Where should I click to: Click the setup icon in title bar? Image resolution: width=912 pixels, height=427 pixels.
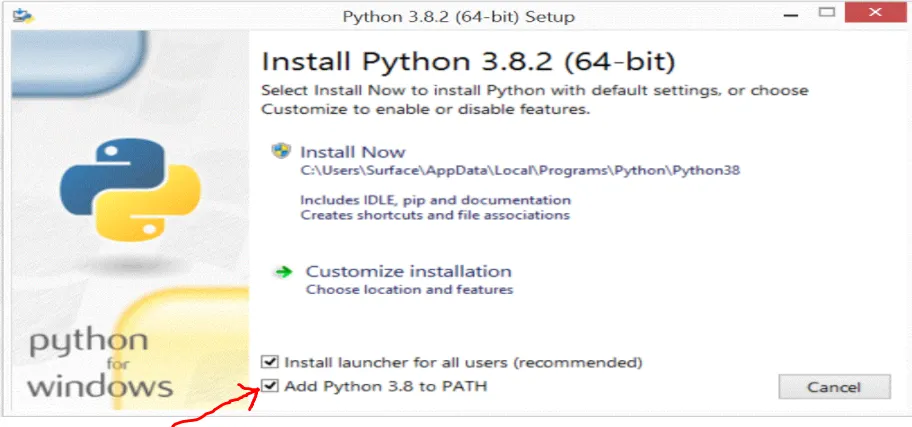click(x=24, y=15)
